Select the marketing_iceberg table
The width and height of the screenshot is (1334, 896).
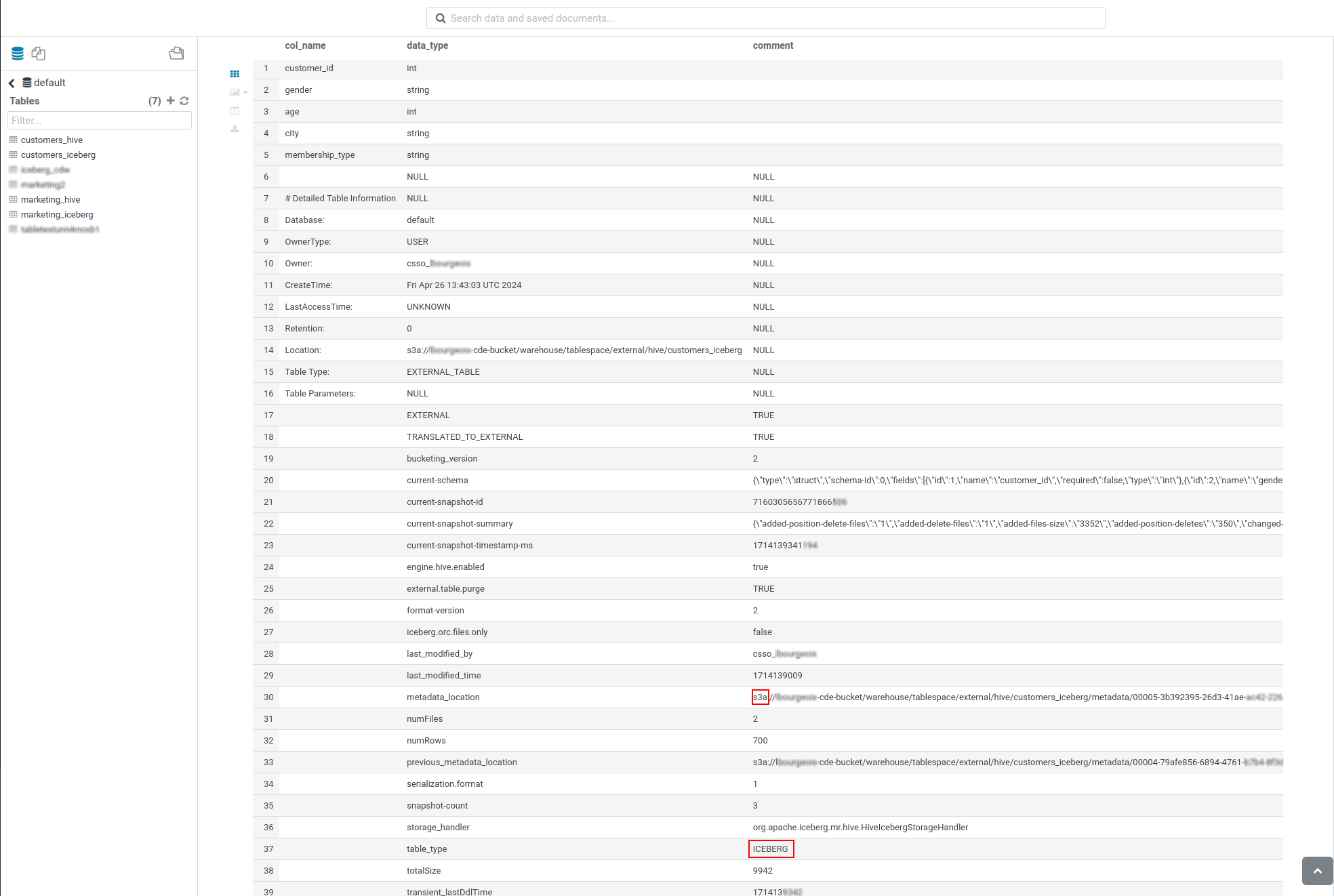pos(57,215)
